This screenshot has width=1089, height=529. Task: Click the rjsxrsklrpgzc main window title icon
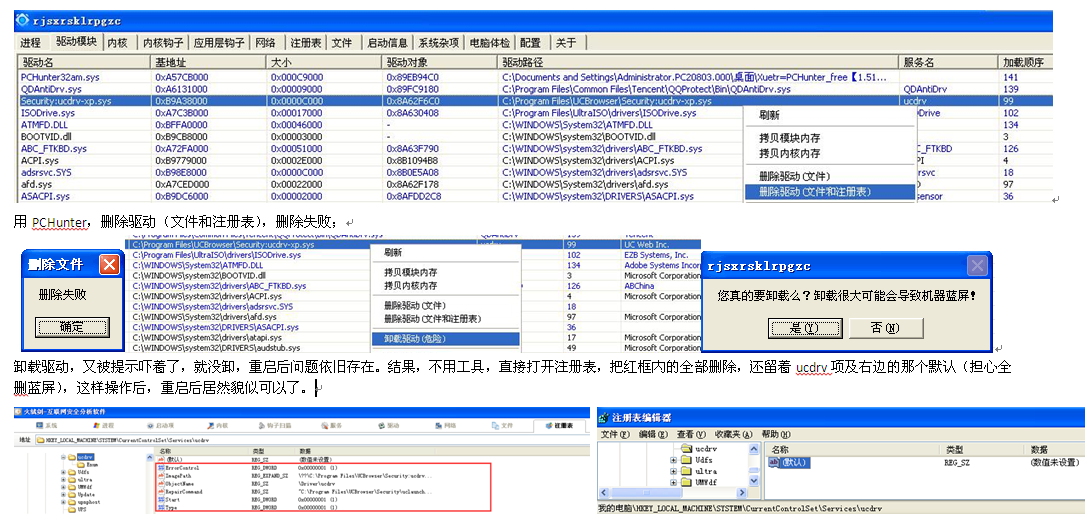coord(22,19)
